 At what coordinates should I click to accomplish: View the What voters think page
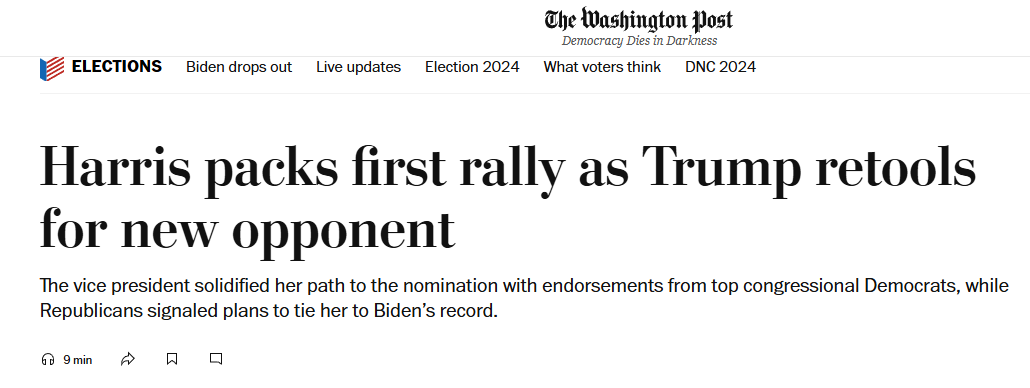pyautogui.click(x=602, y=67)
